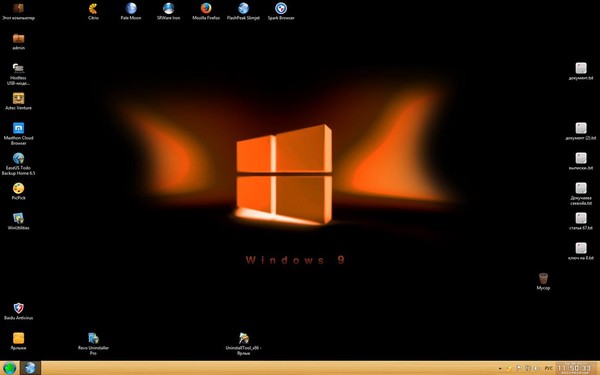Launch Revo Uninstaller Pro

point(93,344)
